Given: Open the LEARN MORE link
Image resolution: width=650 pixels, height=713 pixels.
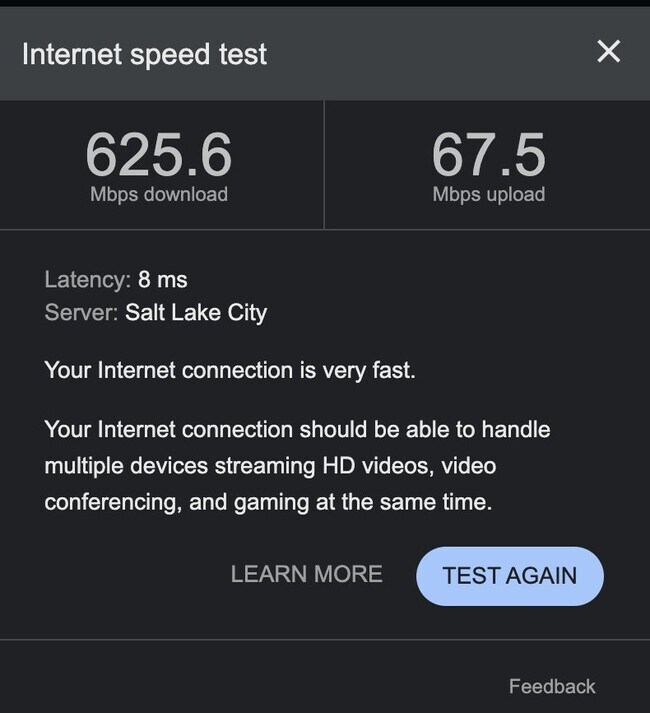Looking at the screenshot, I should 307,574.
